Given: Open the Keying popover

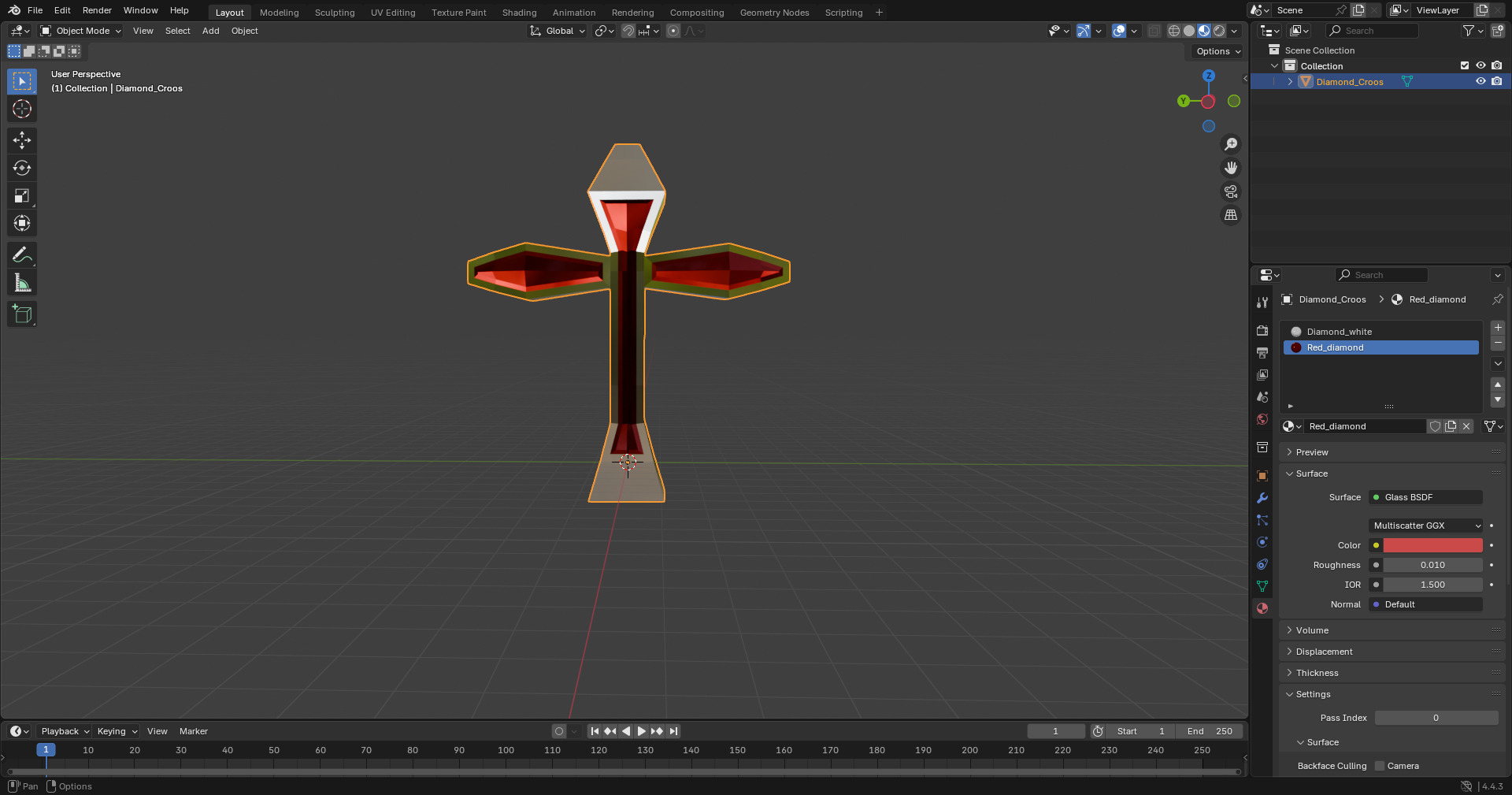Looking at the screenshot, I should (117, 731).
